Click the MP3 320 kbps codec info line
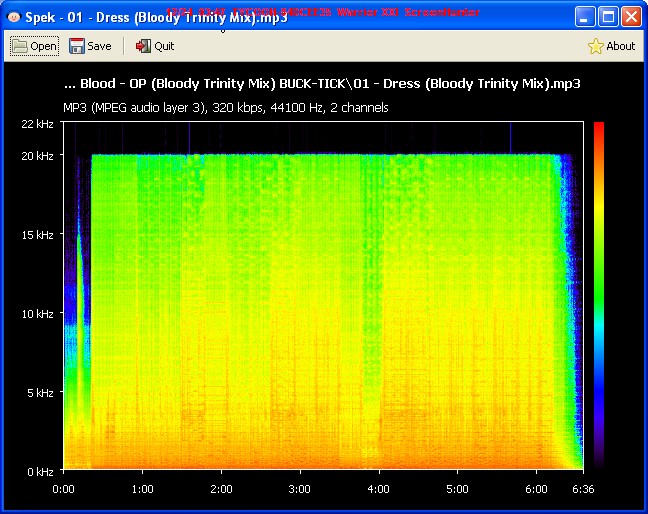The image size is (648, 514). pos(226,107)
